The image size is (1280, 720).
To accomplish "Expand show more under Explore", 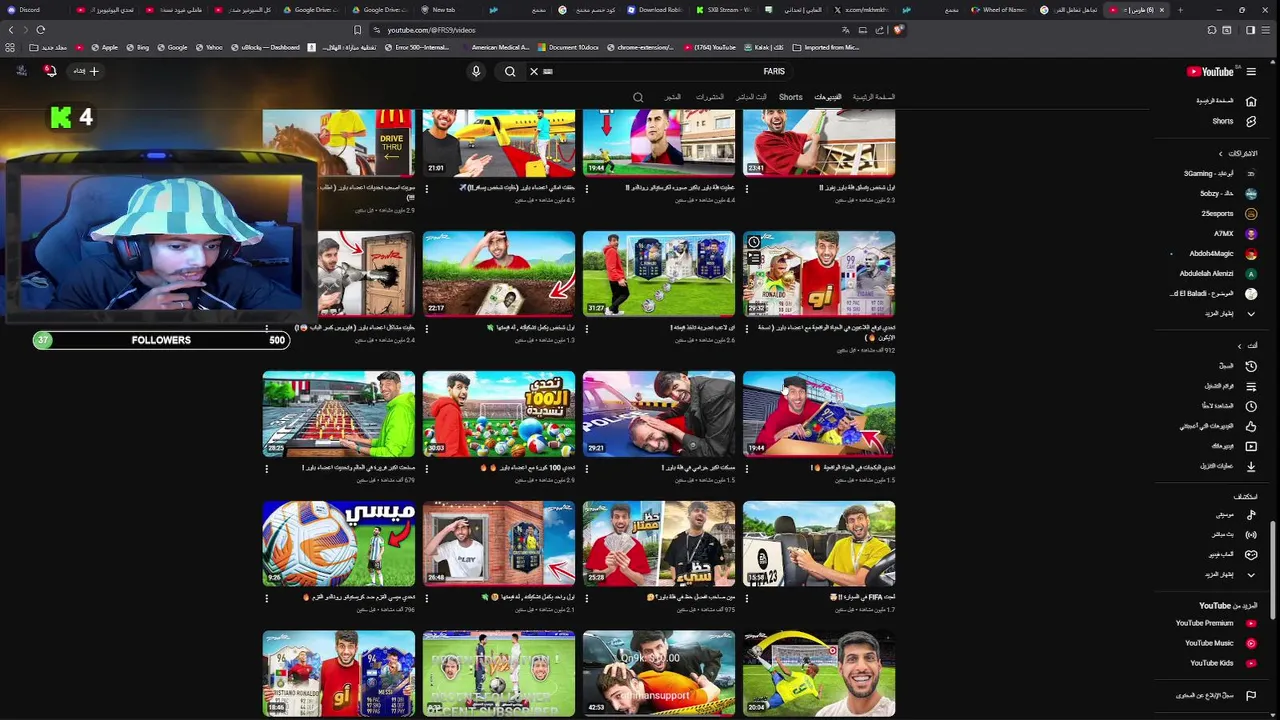I will 1251,574.
